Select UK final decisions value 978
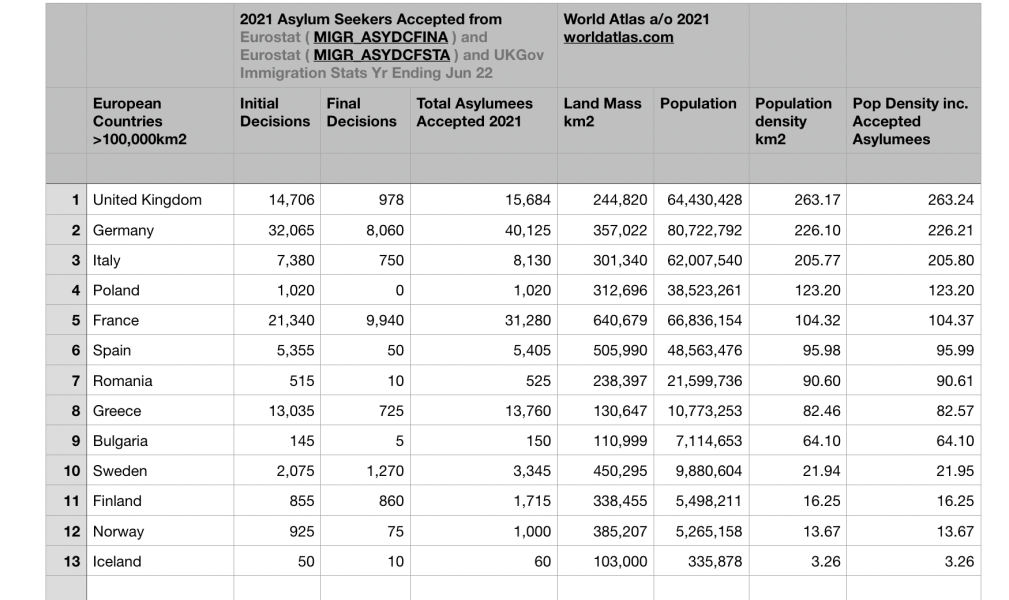 click(366, 200)
